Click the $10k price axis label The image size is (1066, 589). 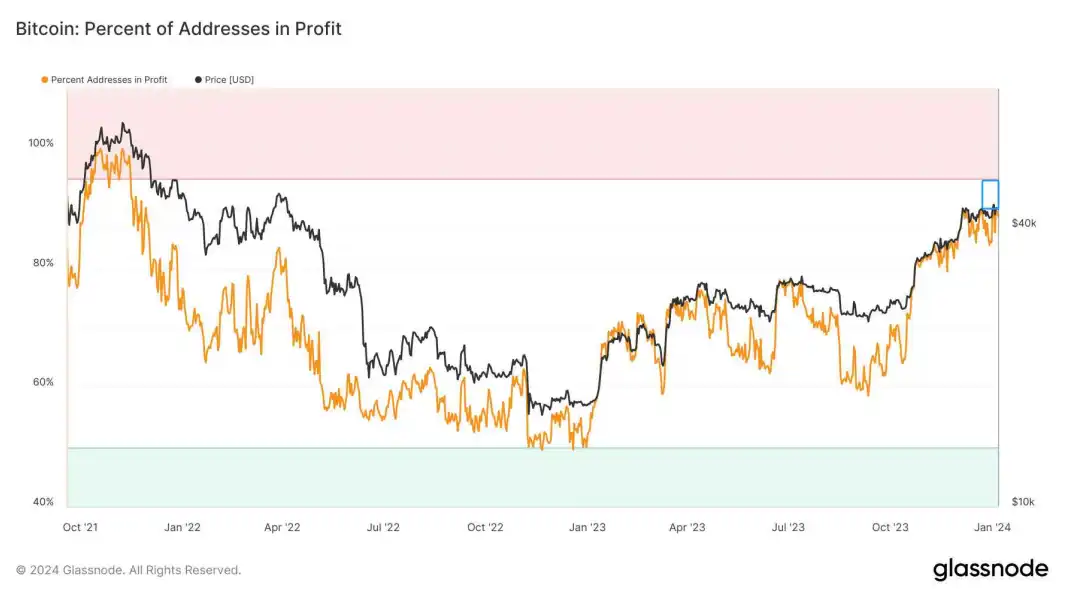pyautogui.click(x=1024, y=502)
